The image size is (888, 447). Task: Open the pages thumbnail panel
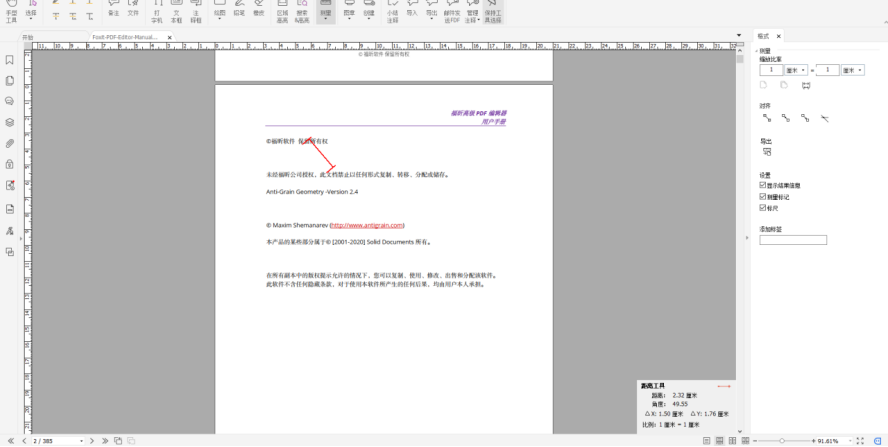[x=10, y=81]
